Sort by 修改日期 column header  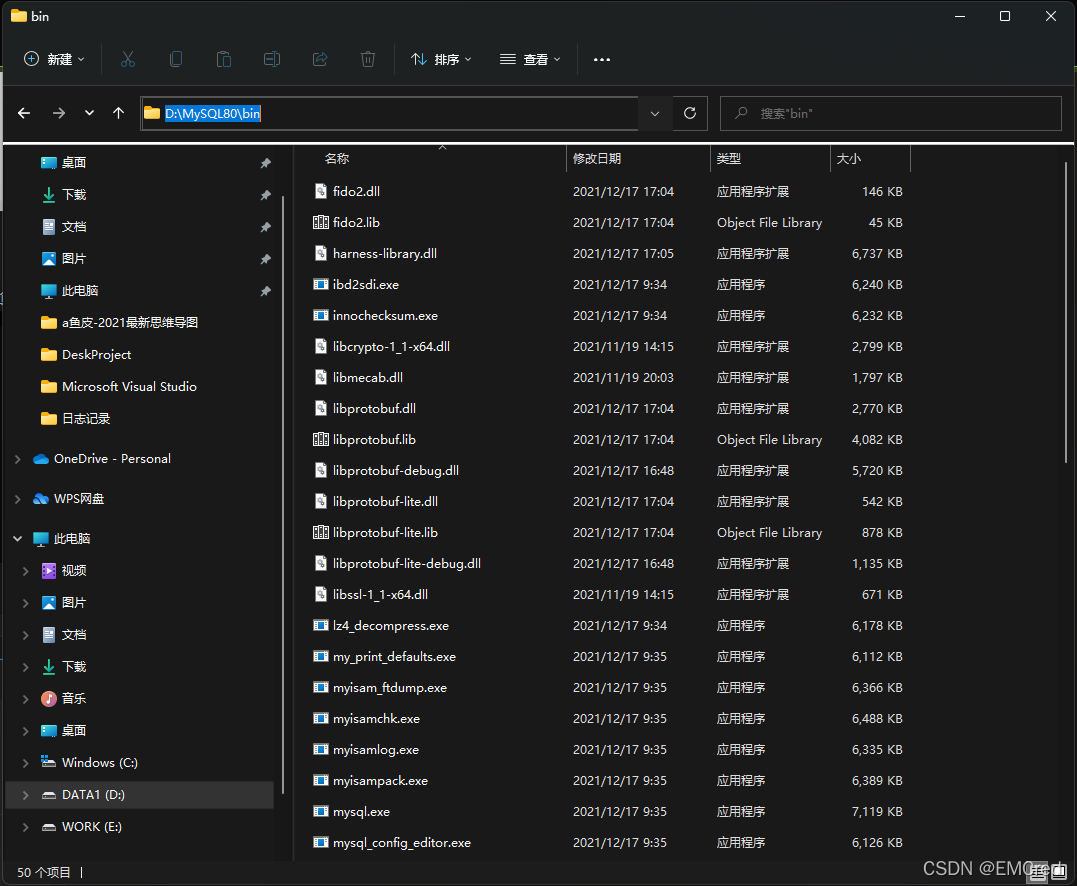pos(597,159)
